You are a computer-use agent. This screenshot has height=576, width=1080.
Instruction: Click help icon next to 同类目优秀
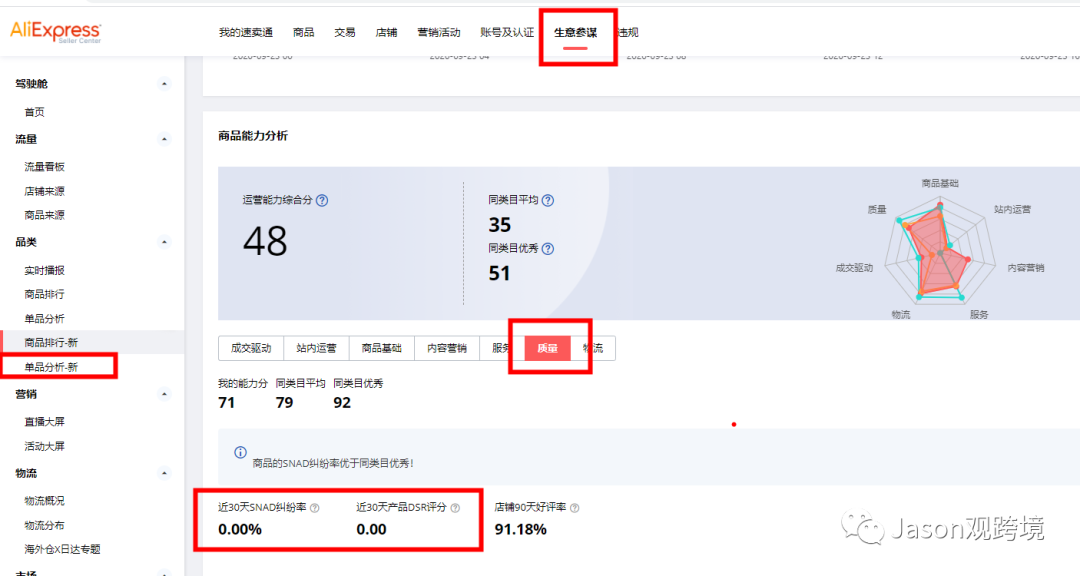point(548,249)
